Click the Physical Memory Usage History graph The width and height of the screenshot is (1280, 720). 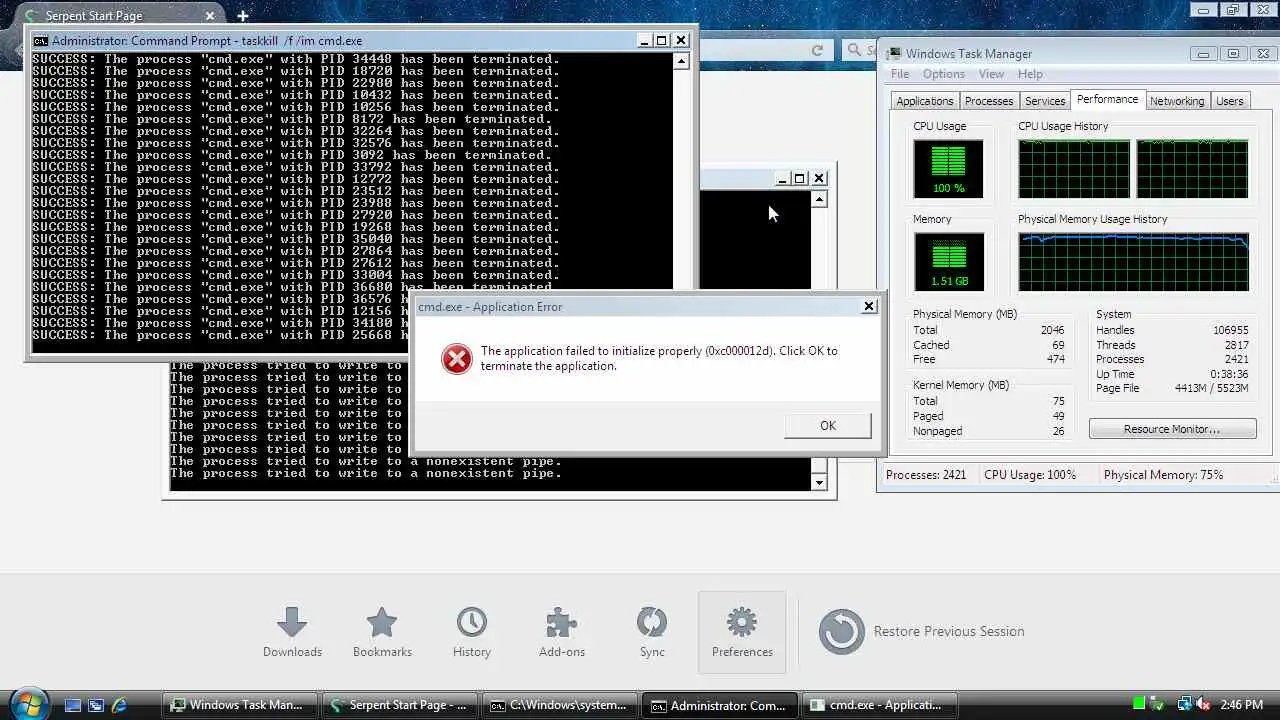pyautogui.click(x=1133, y=262)
